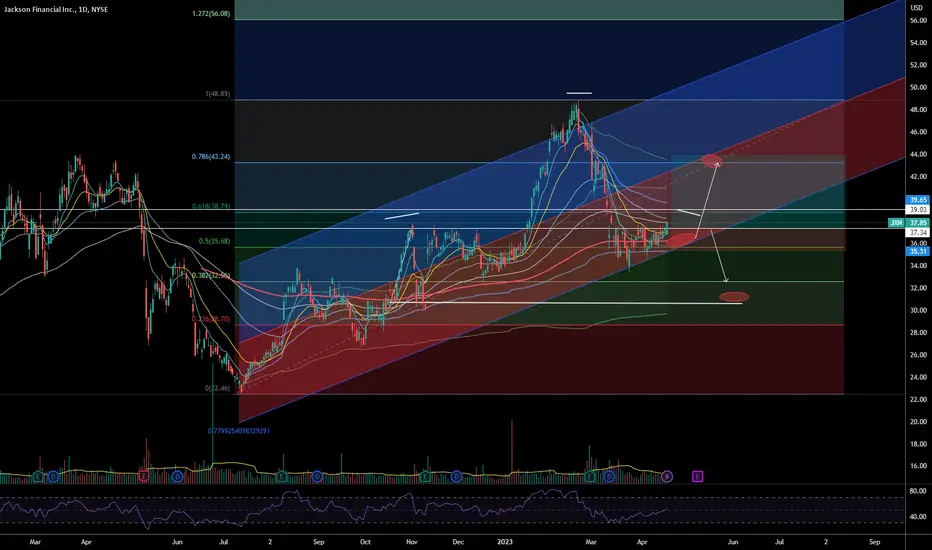Select the red ellipse drawn near 31.00

(734, 297)
